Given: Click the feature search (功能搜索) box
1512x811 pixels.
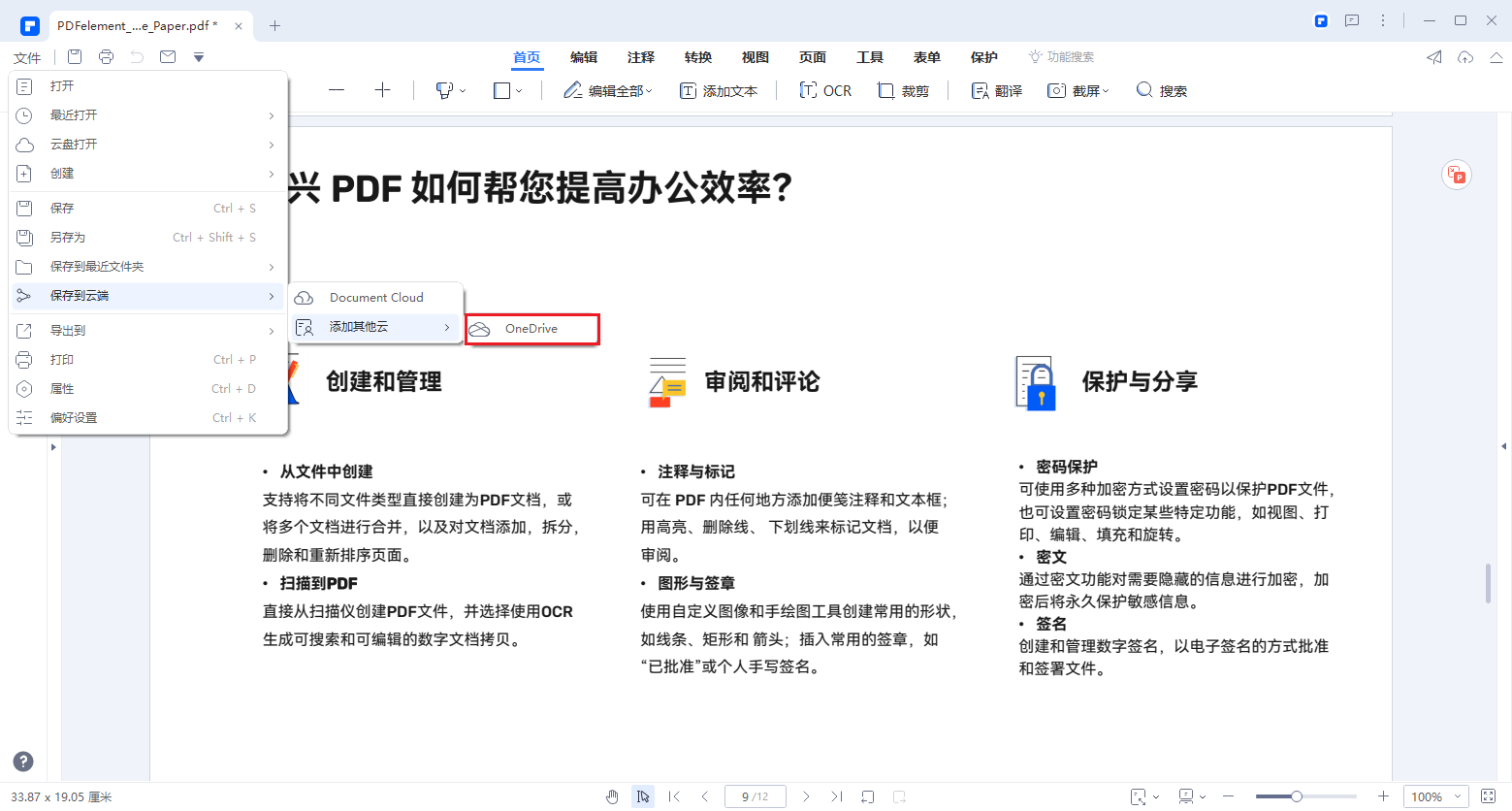Looking at the screenshot, I should pos(1061,57).
